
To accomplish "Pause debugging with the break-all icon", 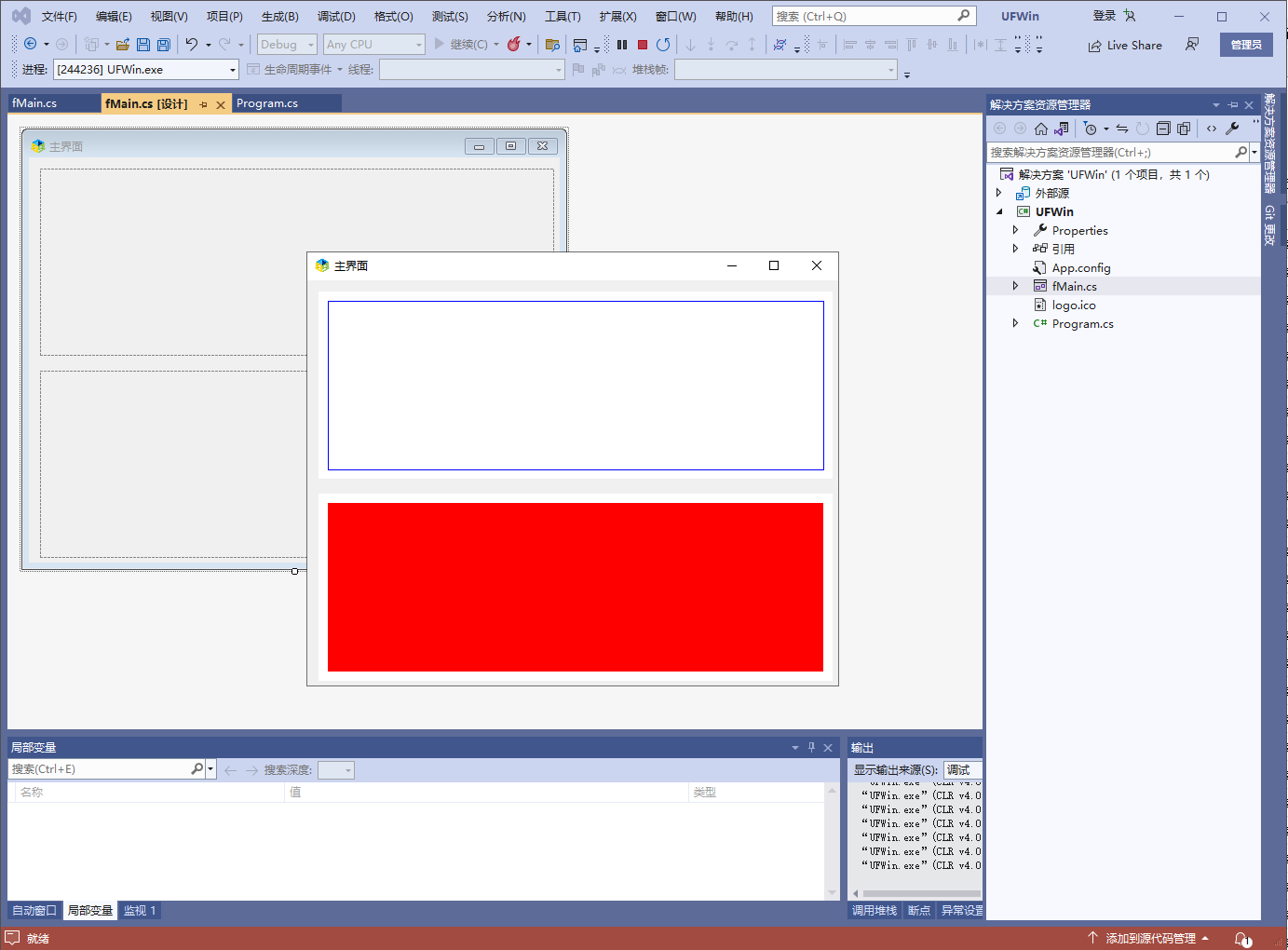I will point(622,44).
